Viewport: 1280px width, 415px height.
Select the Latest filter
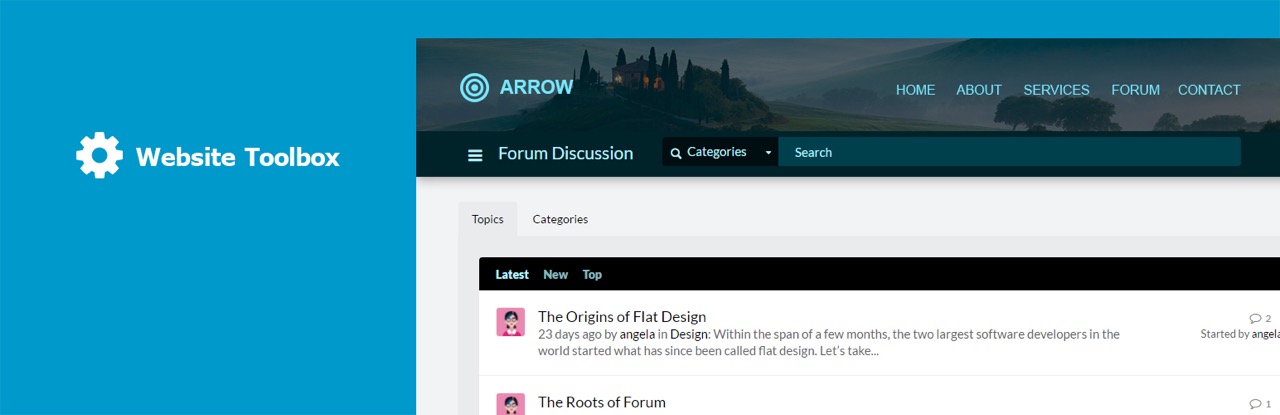512,275
